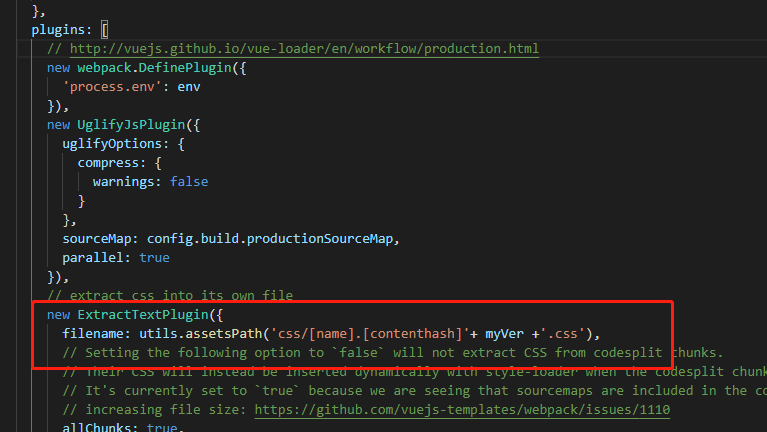This screenshot has width=767, height=432.
Task: Select the 'false' value after warnings
Action: tap(189, 182)
